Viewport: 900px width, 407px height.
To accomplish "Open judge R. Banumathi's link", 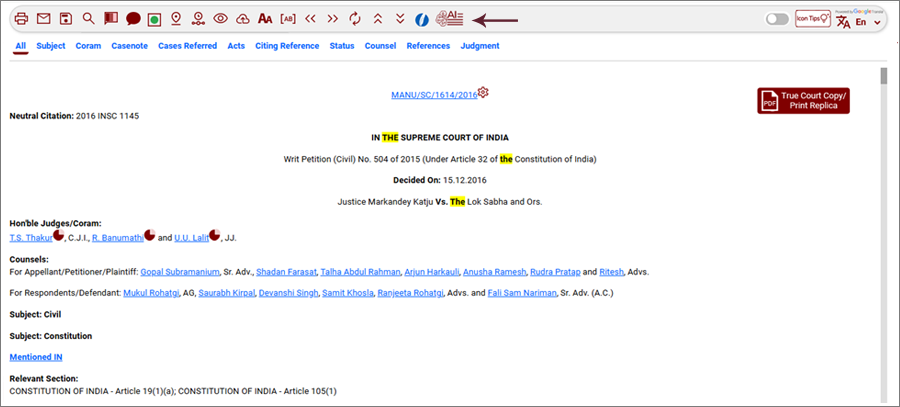I will click(118, 238).
